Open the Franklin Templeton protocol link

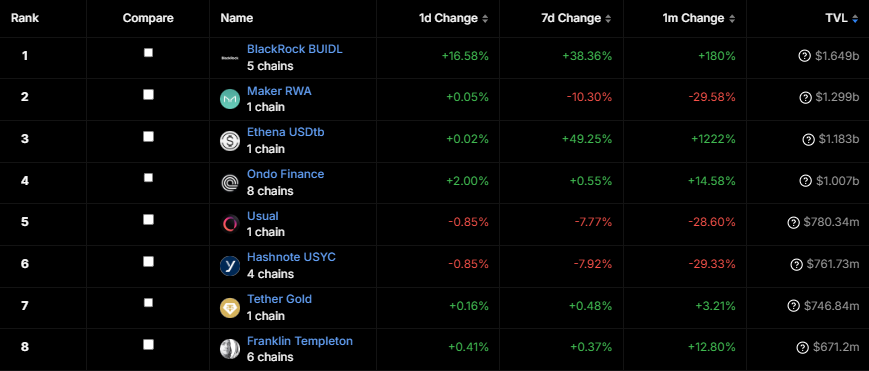[x=300, y=340]
